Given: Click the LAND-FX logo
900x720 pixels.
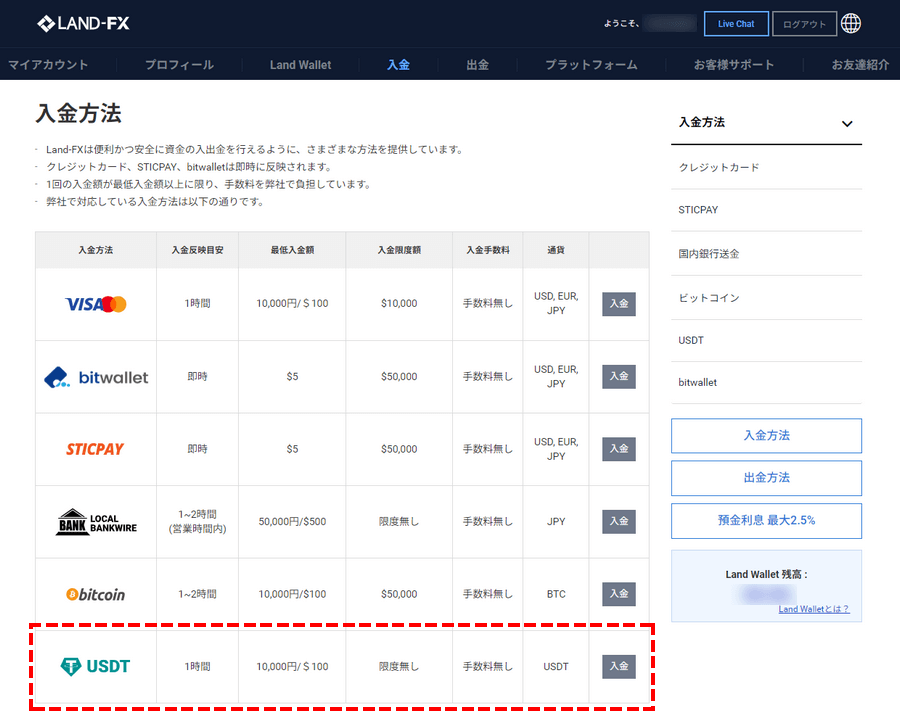Looking at the screenshot, I should point(83,24).
